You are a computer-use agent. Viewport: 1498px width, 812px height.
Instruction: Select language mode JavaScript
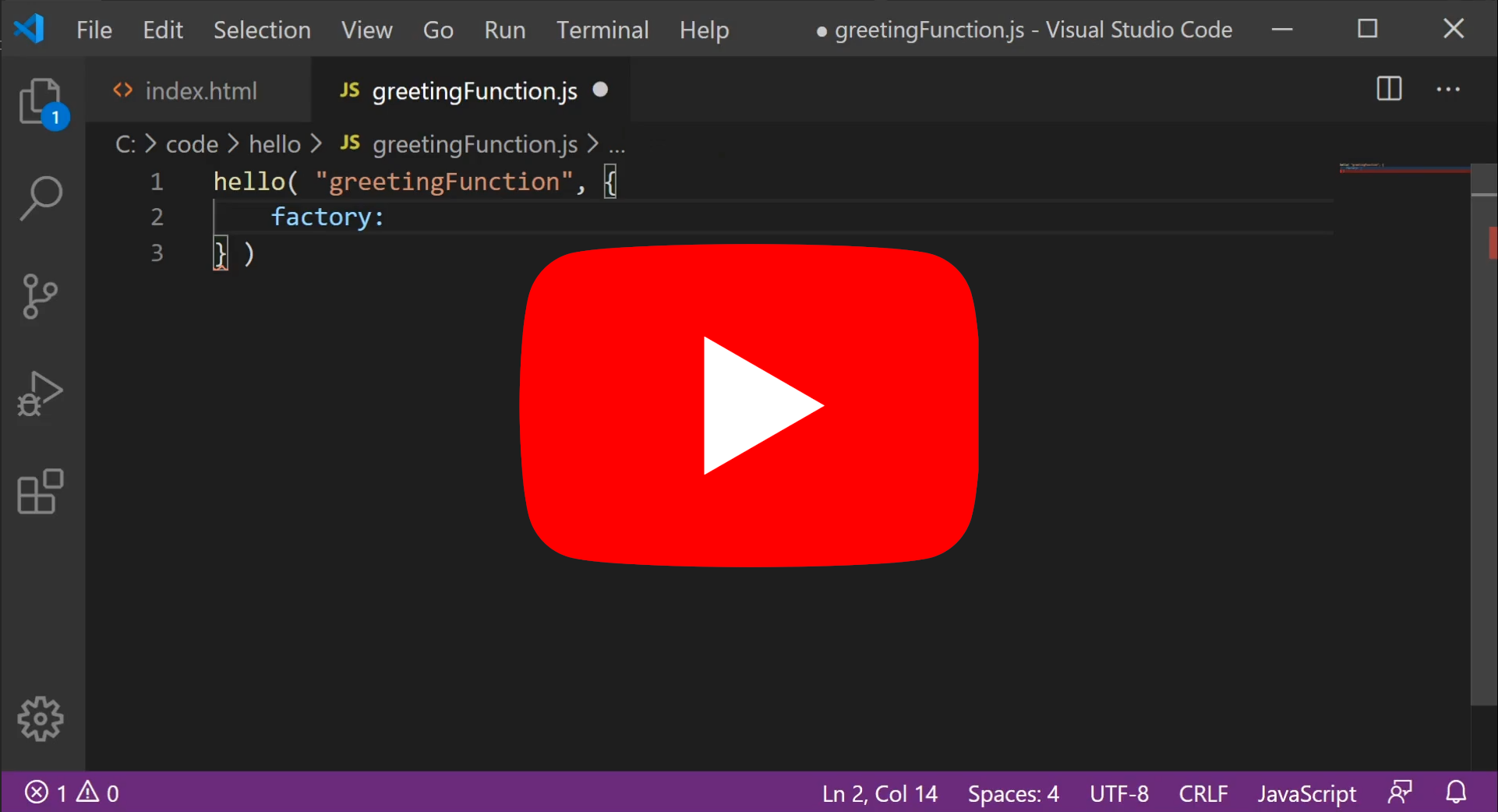pos(1307,793)
